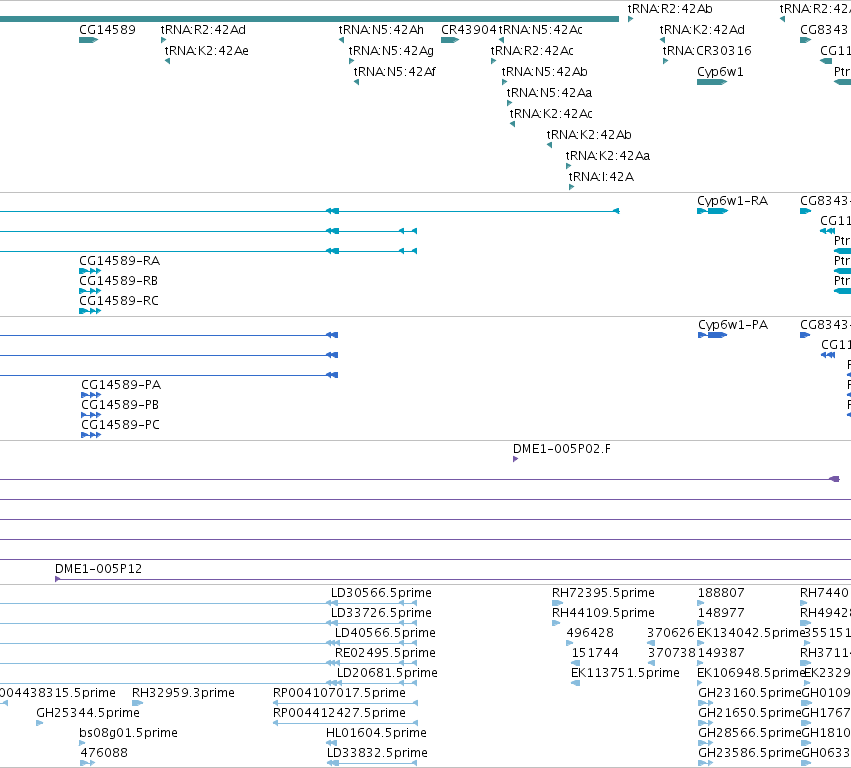The height and width of the screenshot is (768, 851).
Task: Click the tRNA:R2:42Ad label
Action: coord(203,30)
